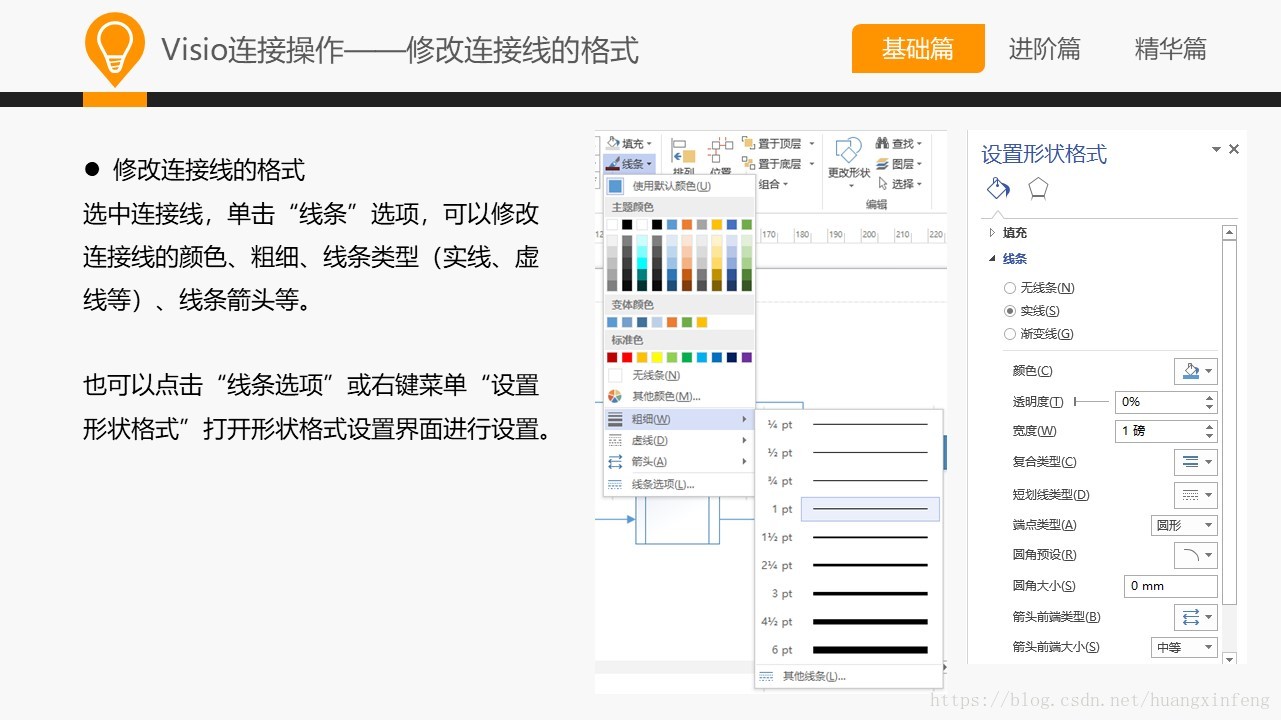Open the 虚线(D) dashes submenu

point(679,440)
